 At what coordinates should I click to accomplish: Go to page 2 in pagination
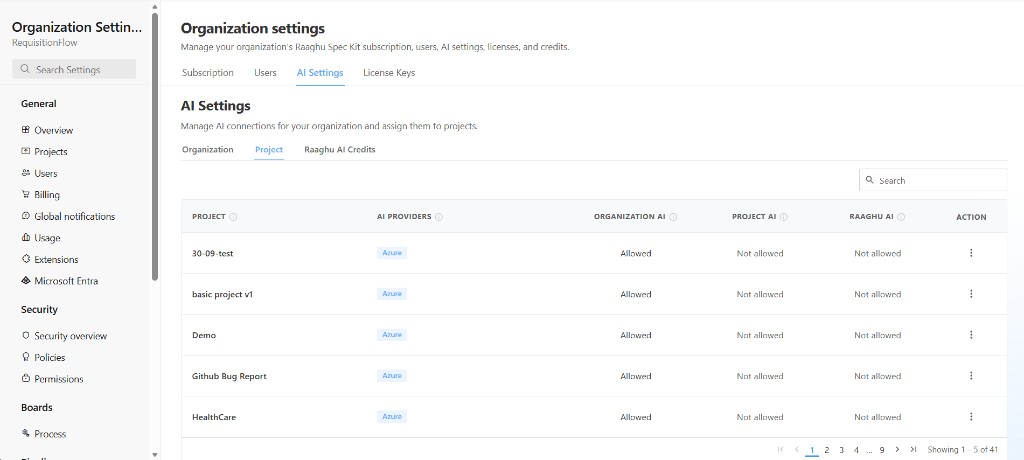(x=827, y=450)
